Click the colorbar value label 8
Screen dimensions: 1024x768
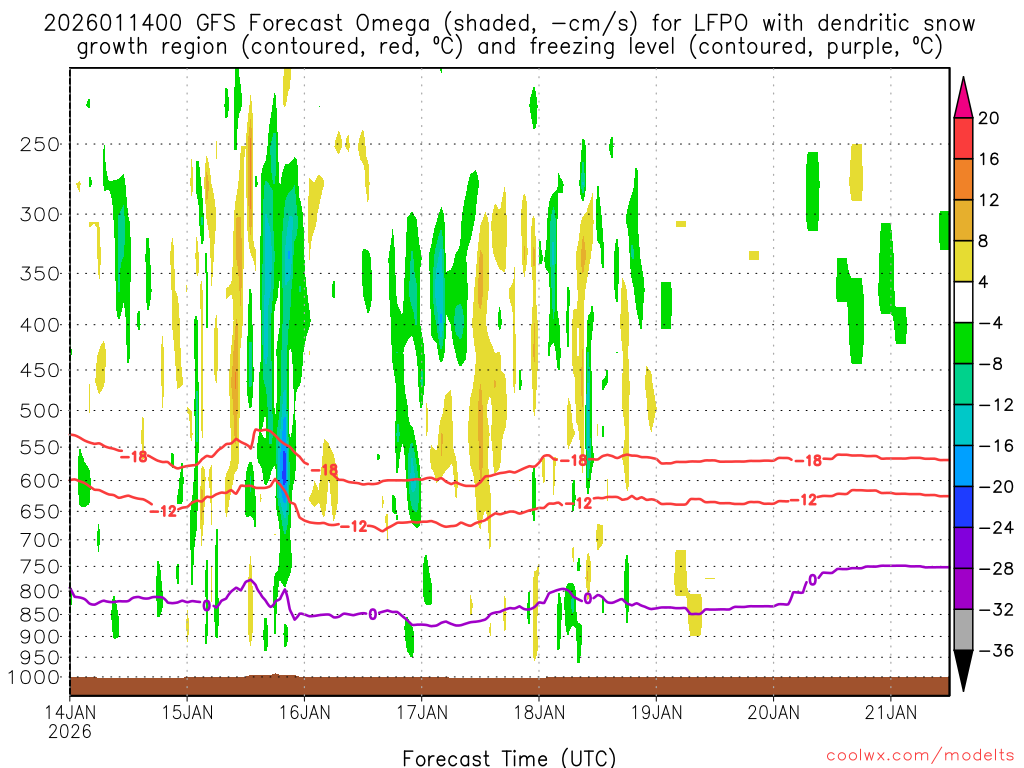coord(984,241)
